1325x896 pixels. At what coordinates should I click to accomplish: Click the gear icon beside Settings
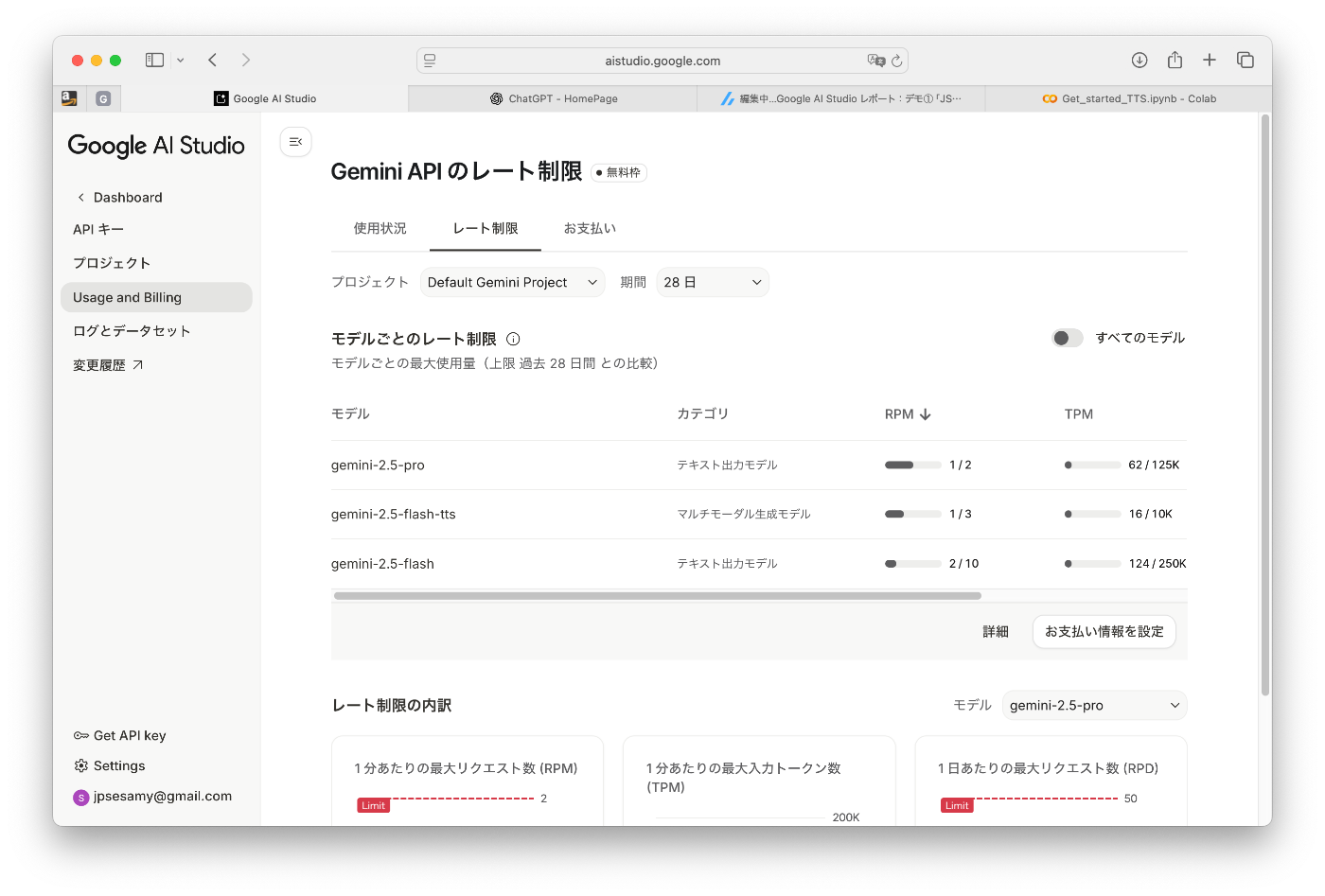(x=81, y=766)
